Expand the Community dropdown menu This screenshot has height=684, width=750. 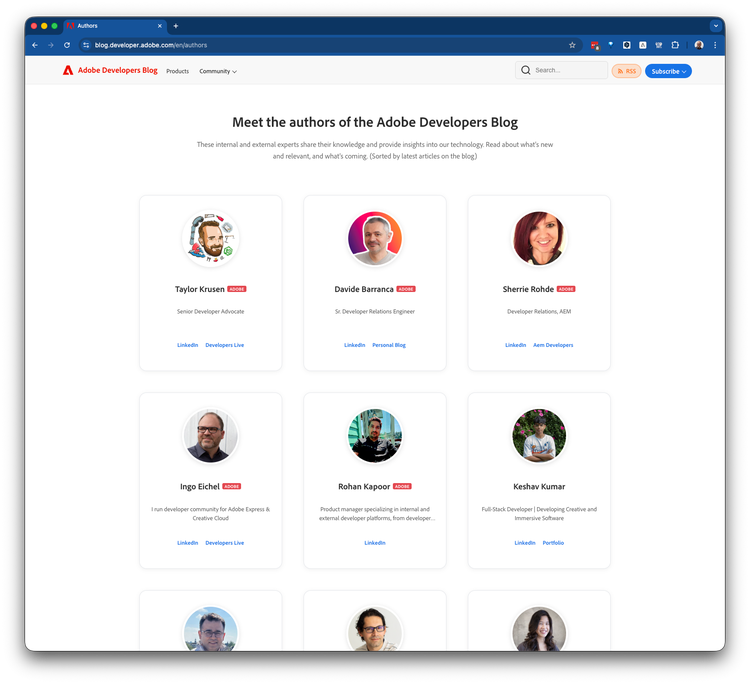click(218, 72)
